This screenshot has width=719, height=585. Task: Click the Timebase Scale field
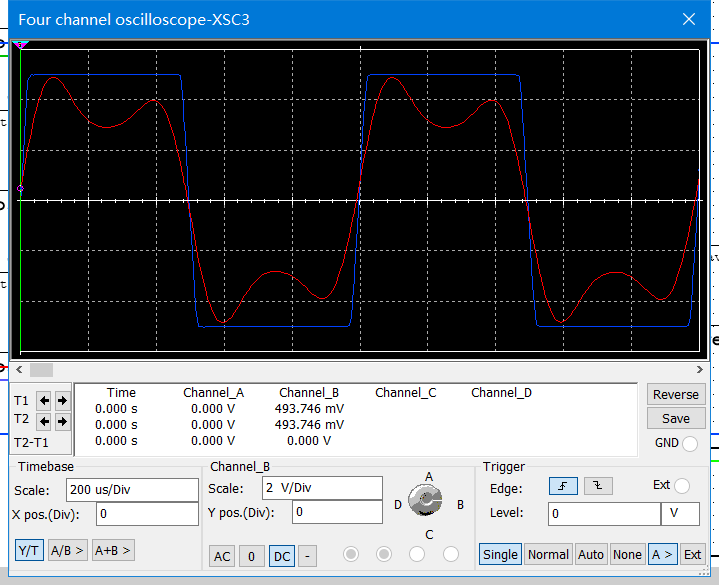coord(132,490)
